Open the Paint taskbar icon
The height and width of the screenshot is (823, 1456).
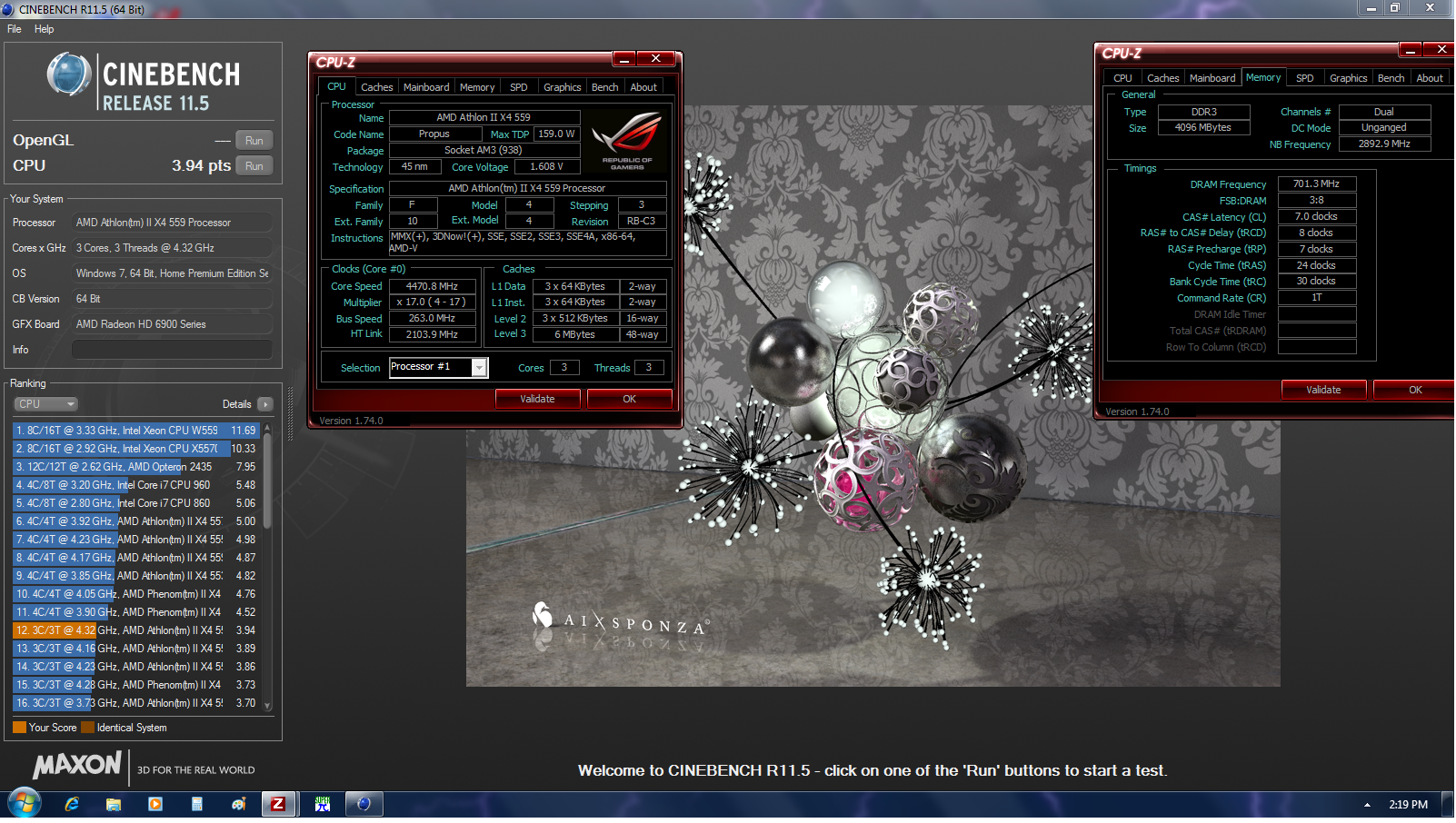[239, 804]
